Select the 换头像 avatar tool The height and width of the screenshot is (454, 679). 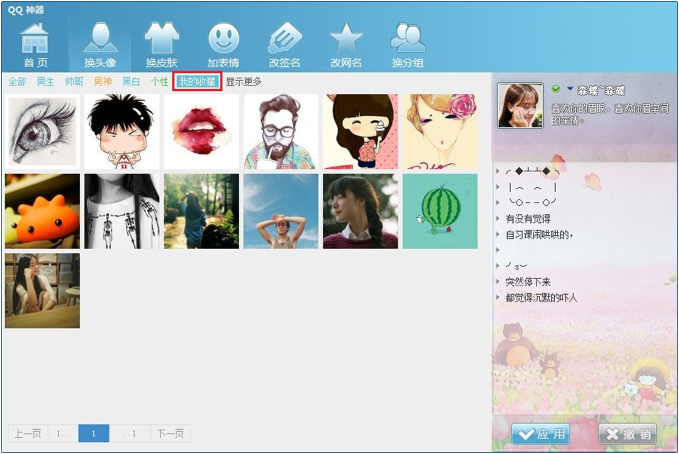(100, 45)
